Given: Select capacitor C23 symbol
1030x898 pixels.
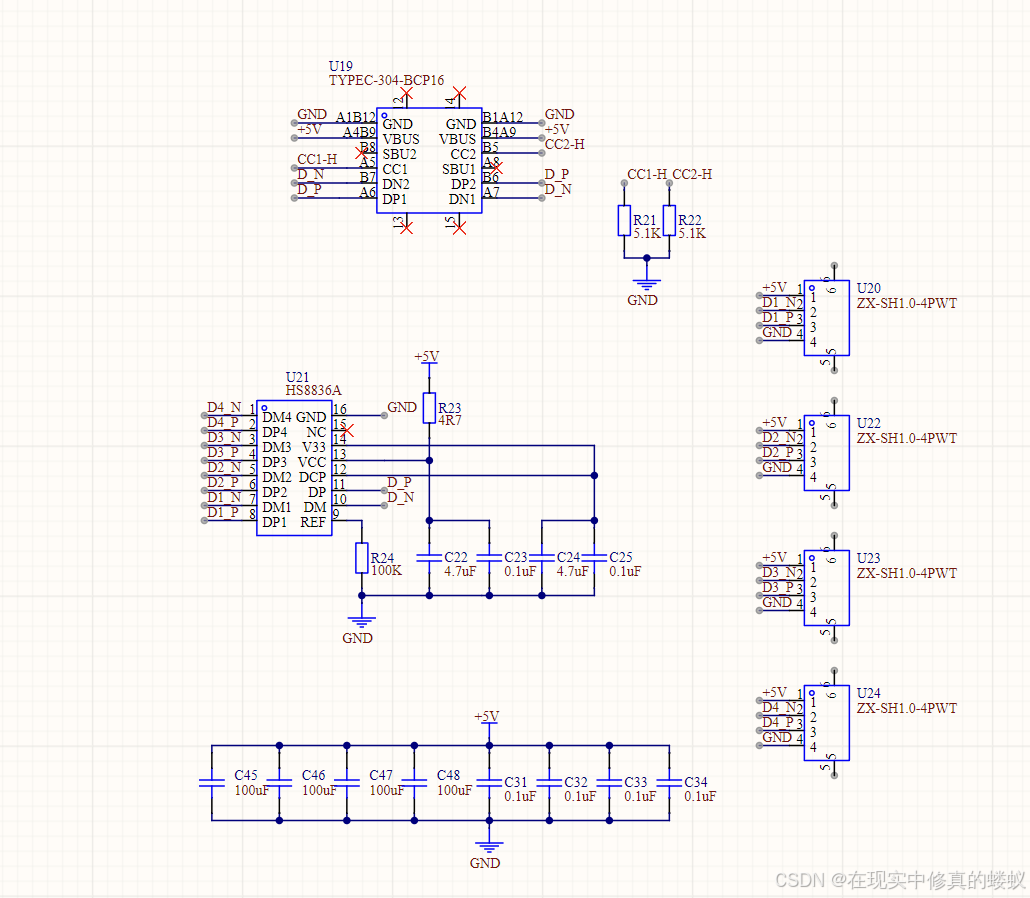Looking at the screenshot, I should pyautogui.click(x=489, y=557).
